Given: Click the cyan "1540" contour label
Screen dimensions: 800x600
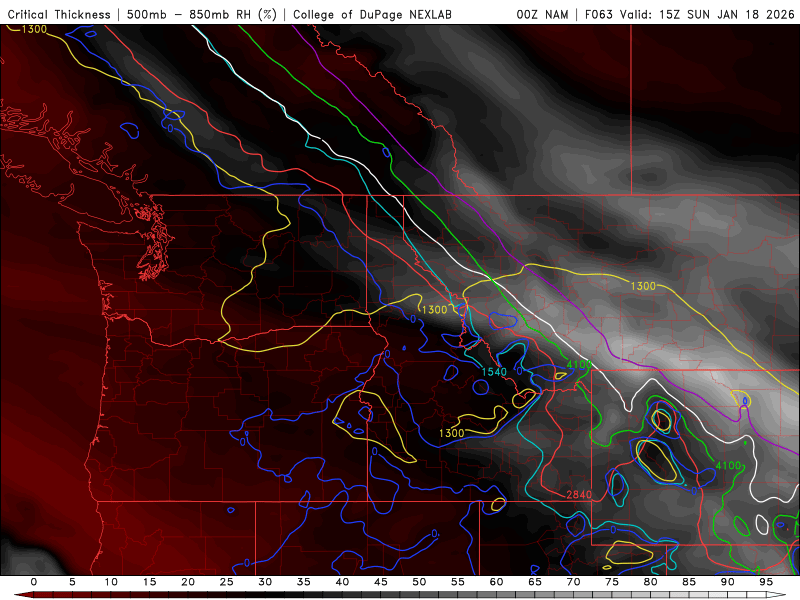Looking at the screenshot, I should (494, 372).
